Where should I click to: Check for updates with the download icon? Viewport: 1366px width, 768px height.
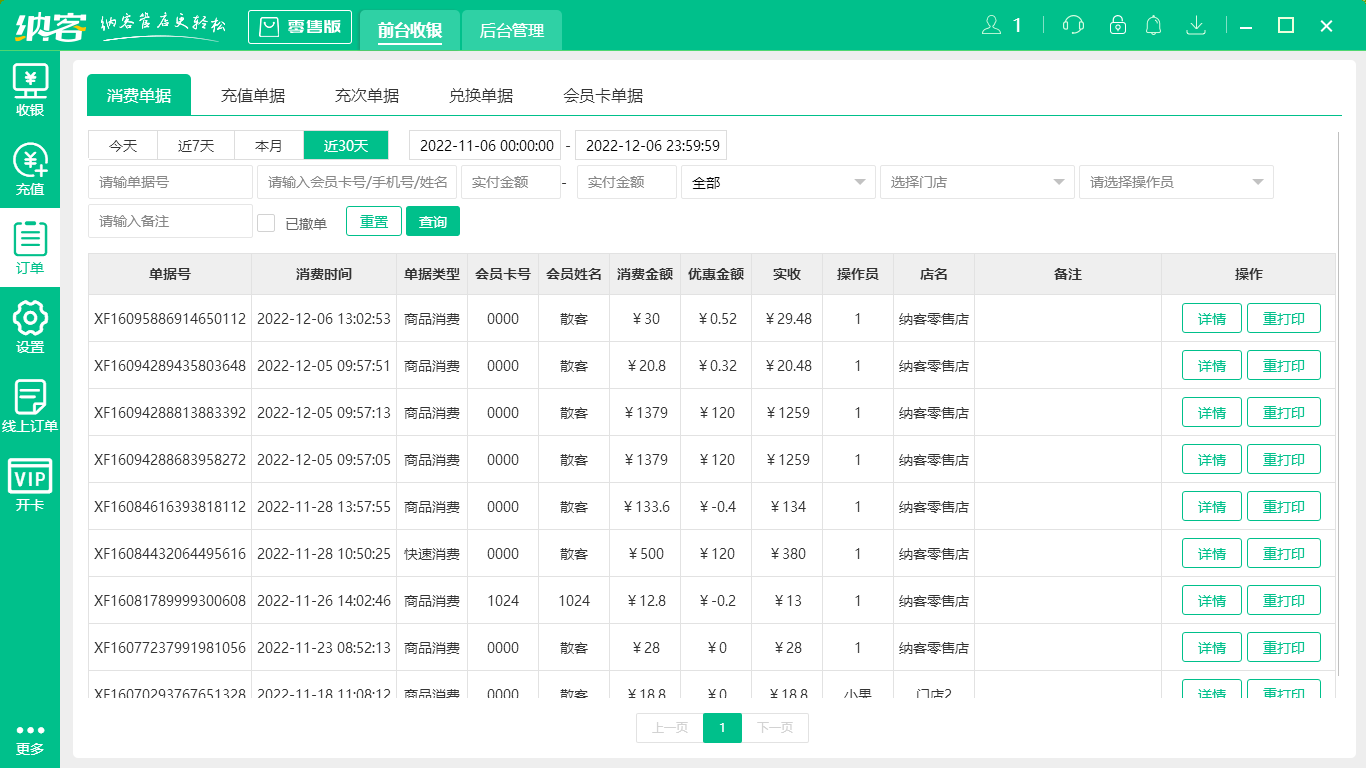coord(1196,25)
